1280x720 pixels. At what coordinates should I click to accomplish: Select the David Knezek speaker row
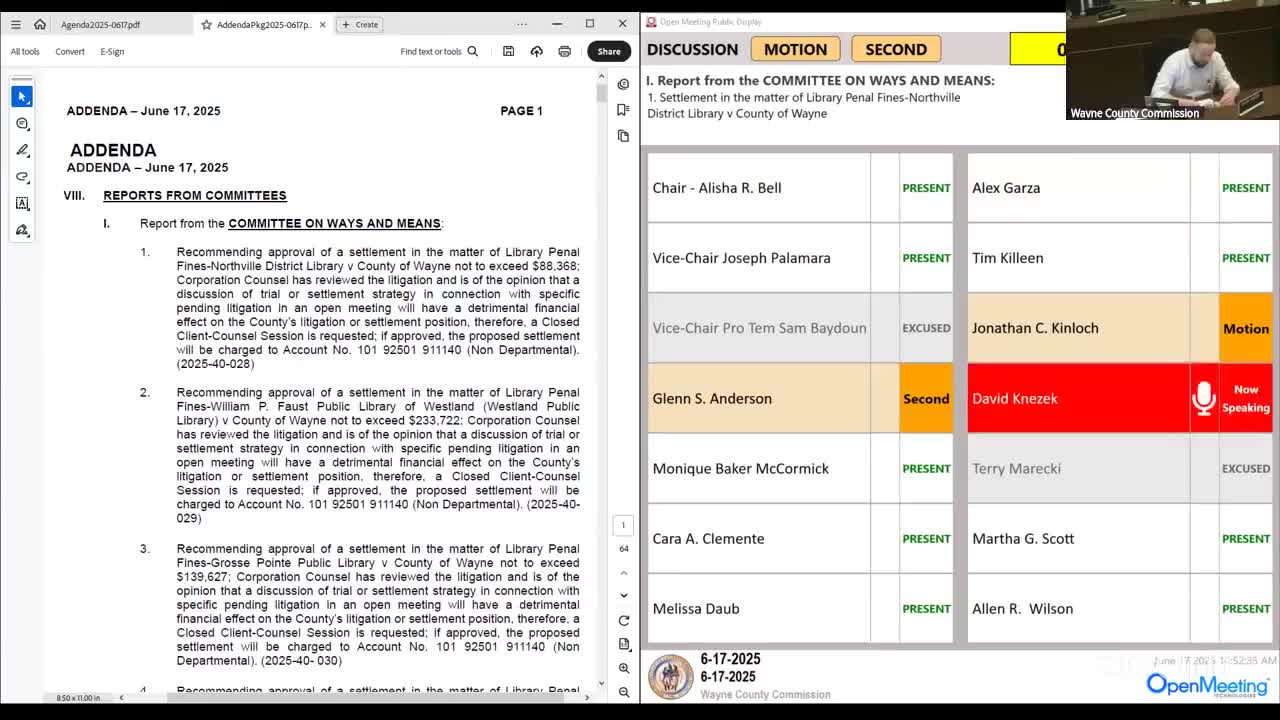[1119, 398]
